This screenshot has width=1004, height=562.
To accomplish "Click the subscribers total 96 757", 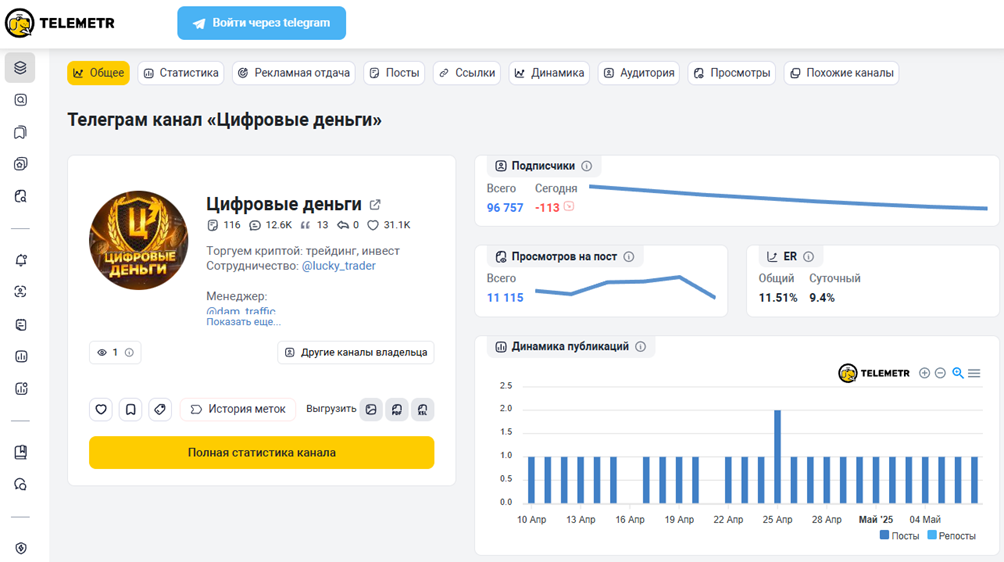I will [x=505, y=207].
